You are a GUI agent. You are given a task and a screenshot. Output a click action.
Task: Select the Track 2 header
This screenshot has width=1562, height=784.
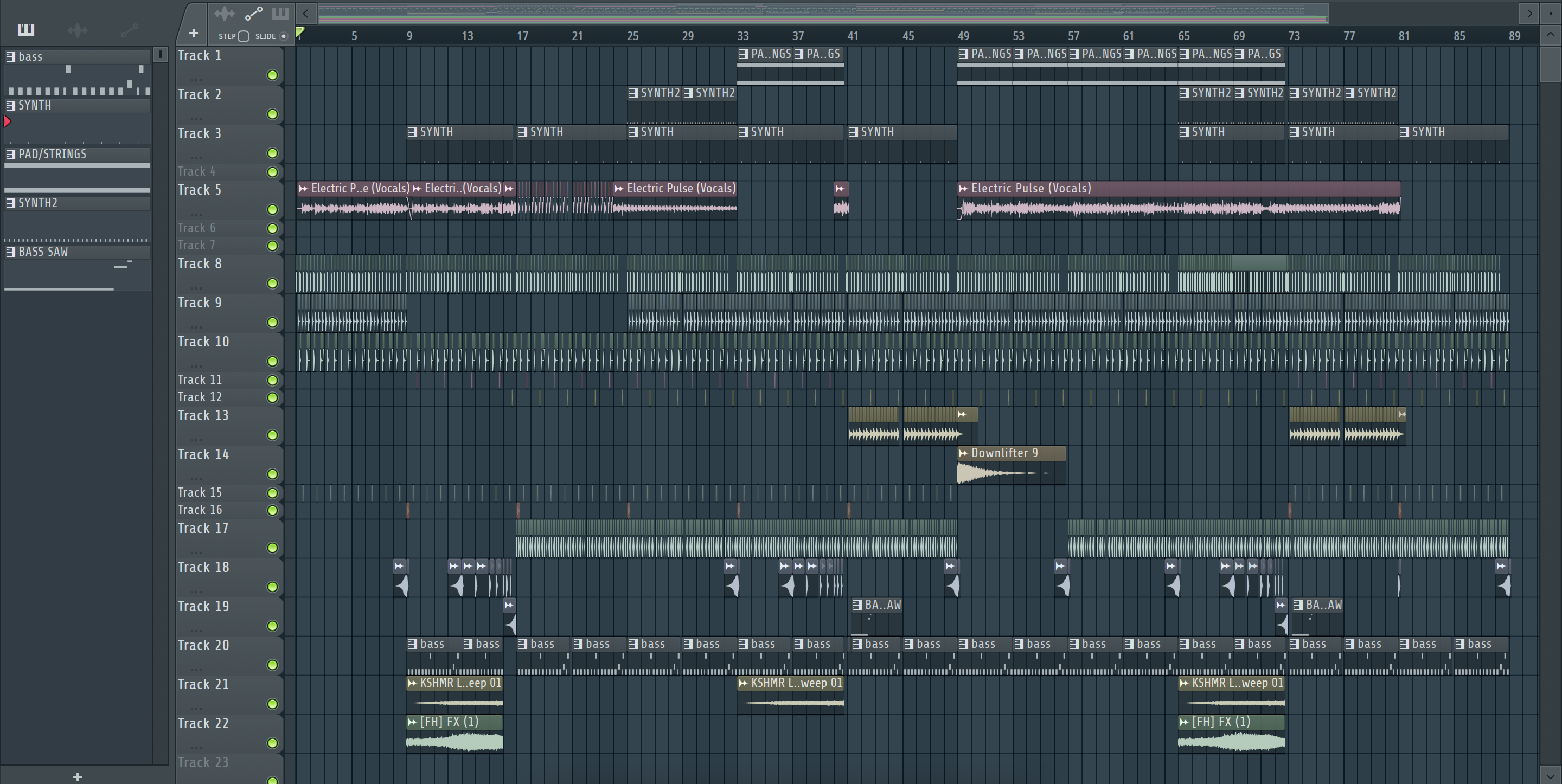click(x=229, y=104)
